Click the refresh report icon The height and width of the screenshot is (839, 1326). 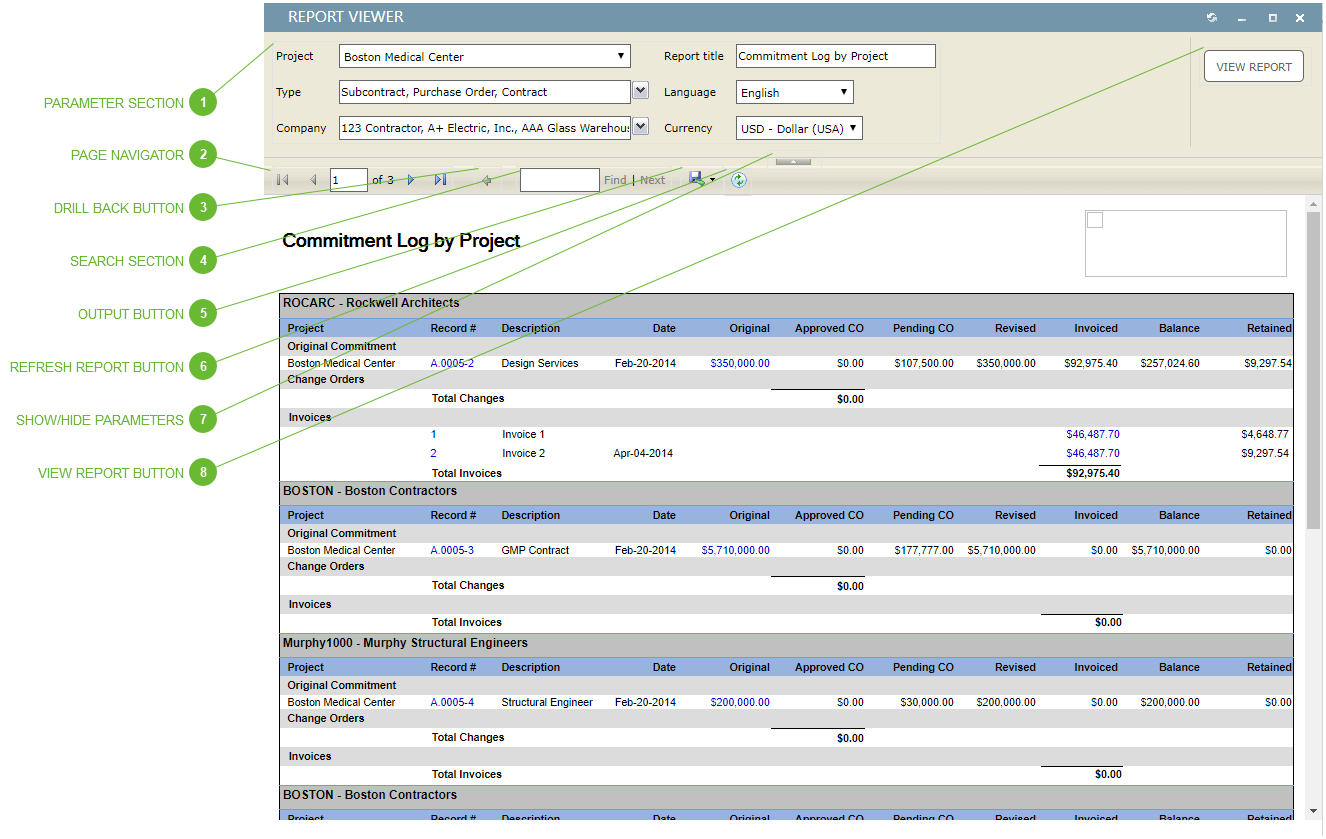click(x=738, y=180)
